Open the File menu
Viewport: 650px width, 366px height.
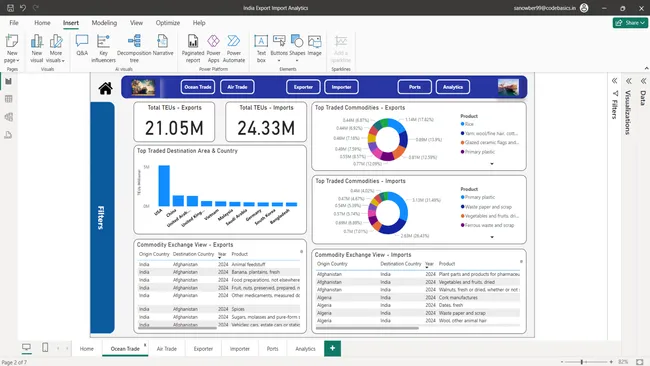(x=14, y=23)
